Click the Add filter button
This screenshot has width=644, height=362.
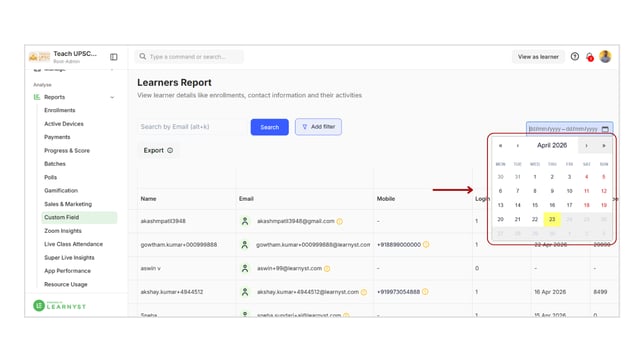318,127
